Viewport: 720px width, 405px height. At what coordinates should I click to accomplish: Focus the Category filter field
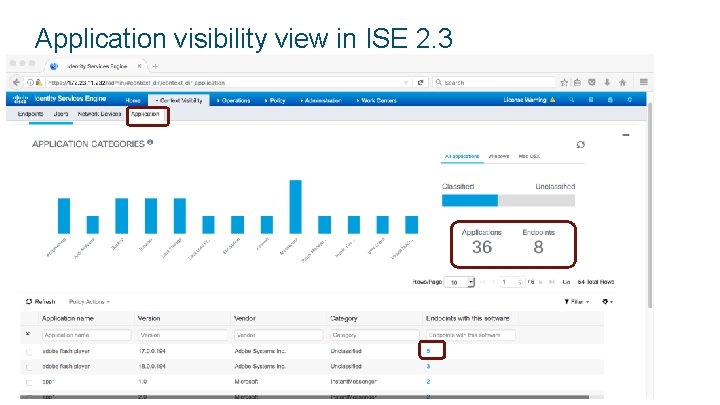pos(375,335)
